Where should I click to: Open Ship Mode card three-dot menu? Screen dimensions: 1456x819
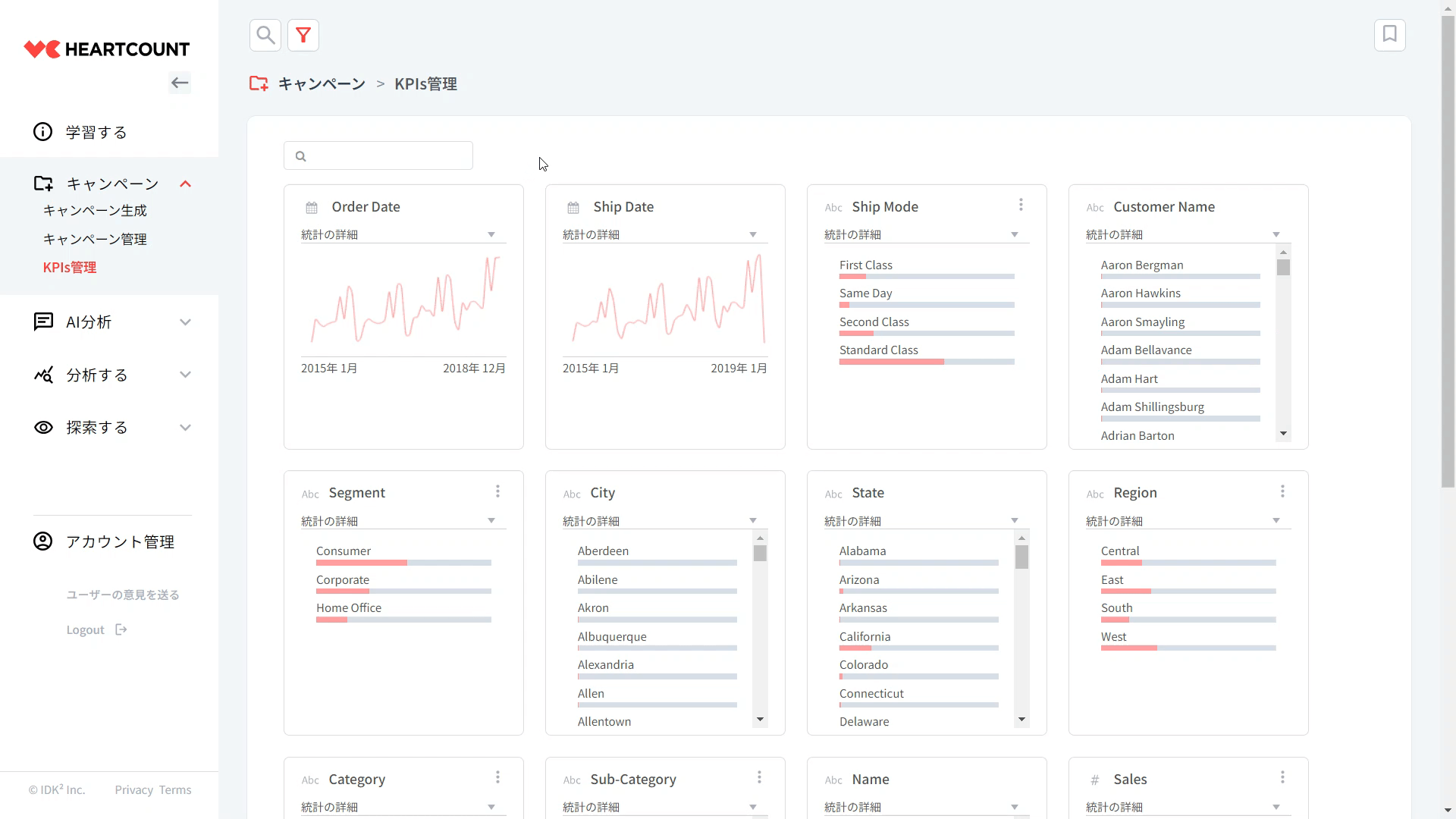(1021, 205)
